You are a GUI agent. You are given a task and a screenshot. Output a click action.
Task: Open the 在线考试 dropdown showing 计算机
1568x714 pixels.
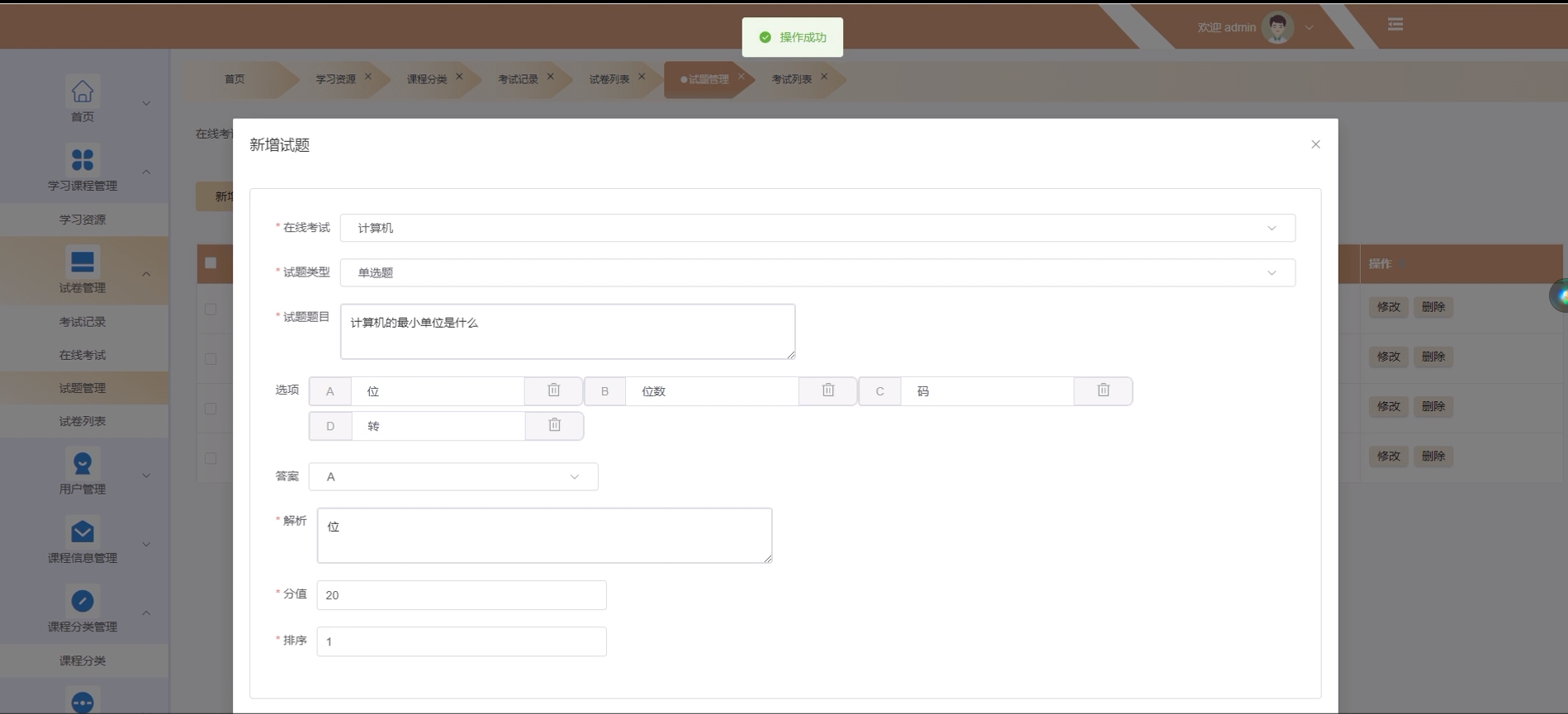817,228
